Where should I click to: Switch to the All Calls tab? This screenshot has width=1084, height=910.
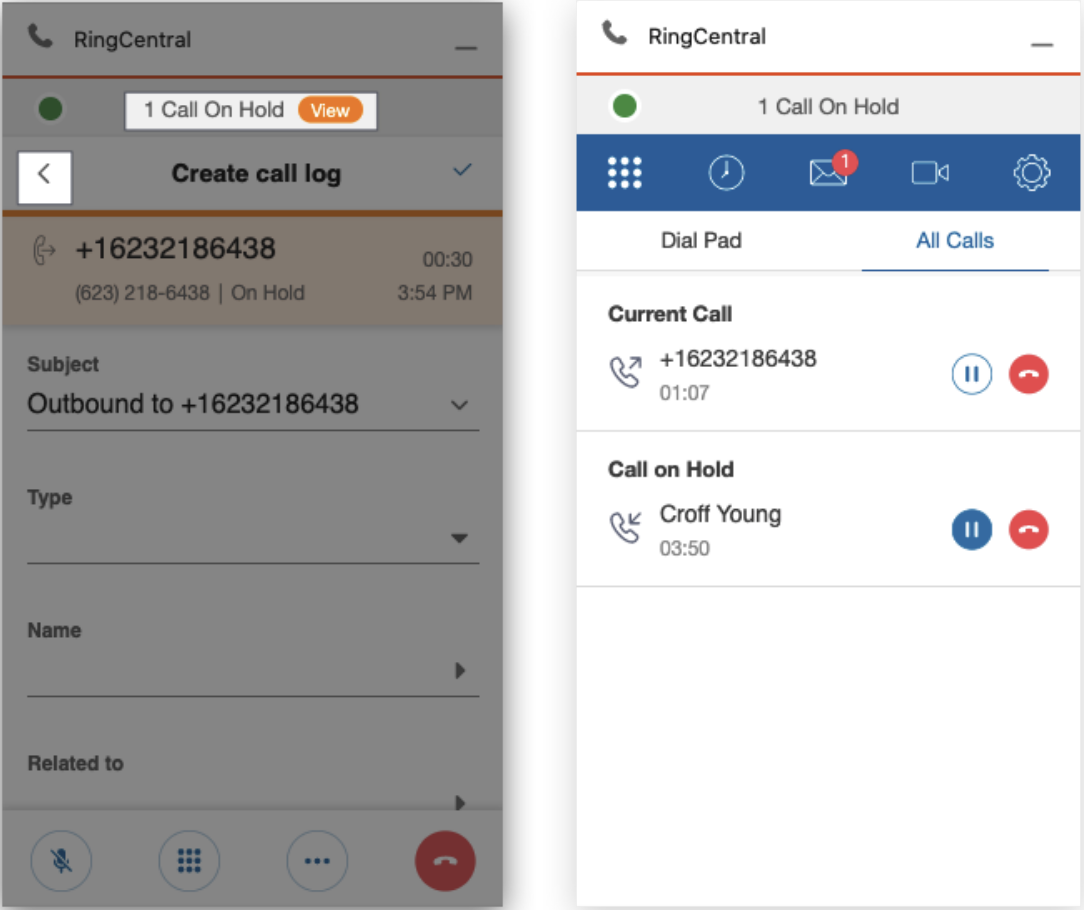click(x=955, y=241)
